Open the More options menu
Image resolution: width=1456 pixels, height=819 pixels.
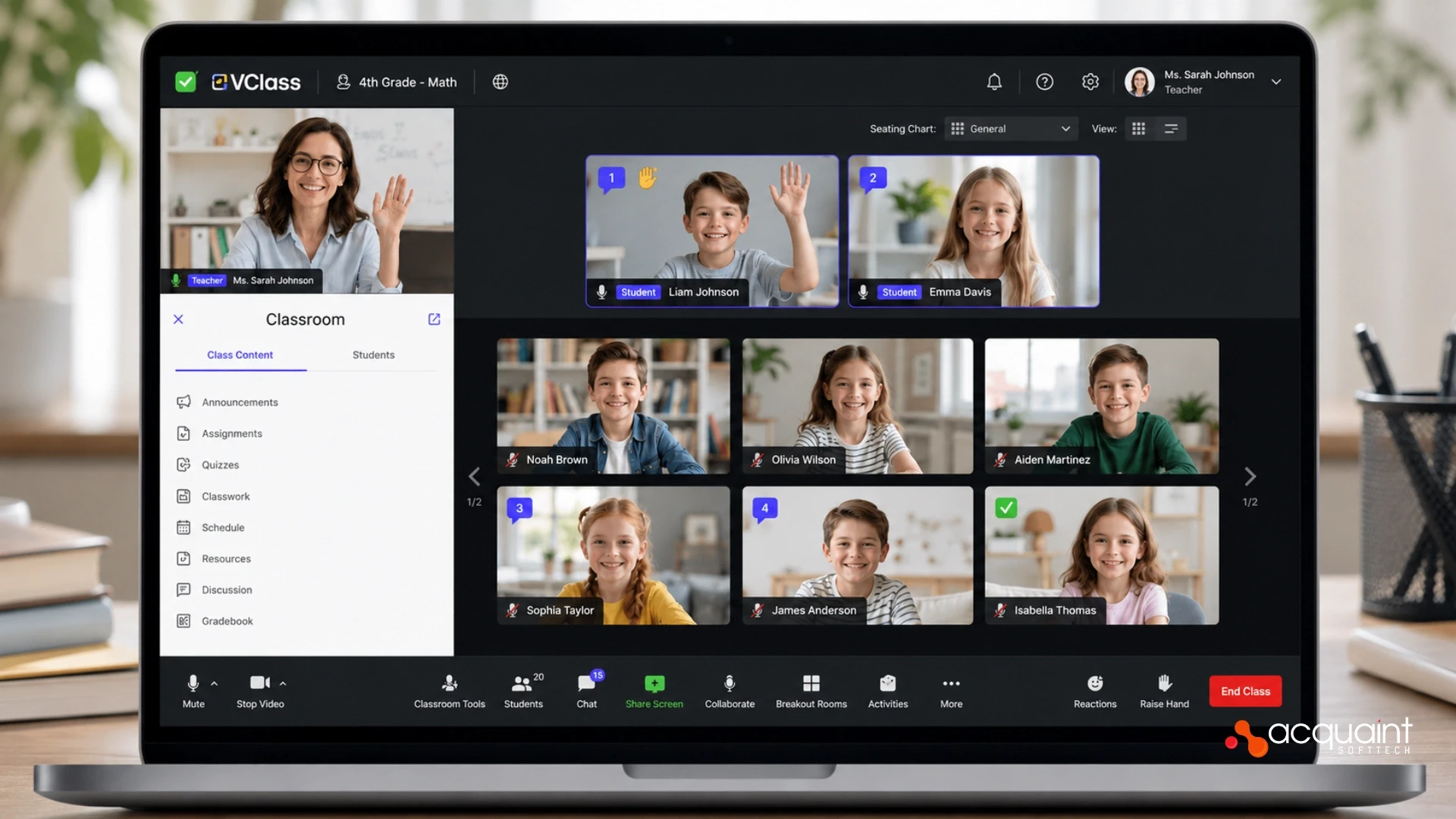point(952,692)
